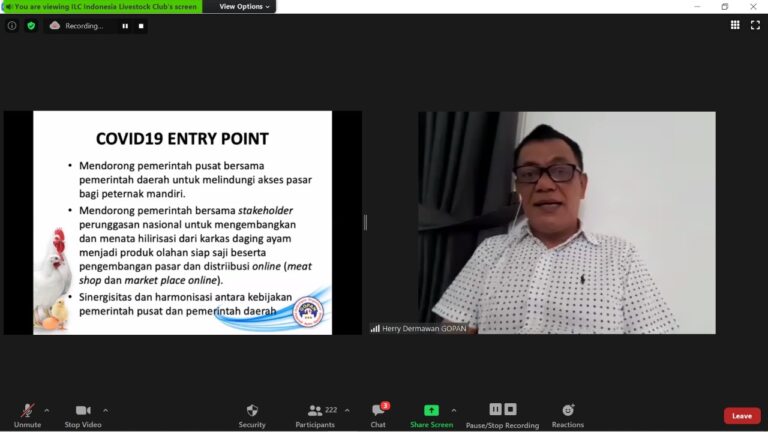Pause recording using top-left indicator button
The image size is (768, 432).
(x=125, y=26)
